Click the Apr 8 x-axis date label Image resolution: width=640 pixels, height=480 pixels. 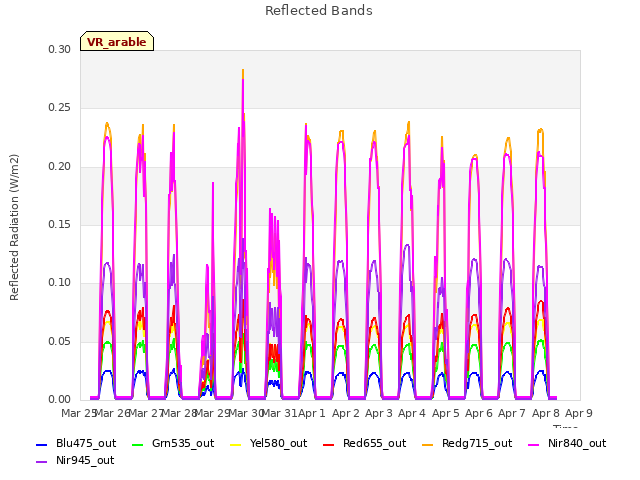pos(546,413)
